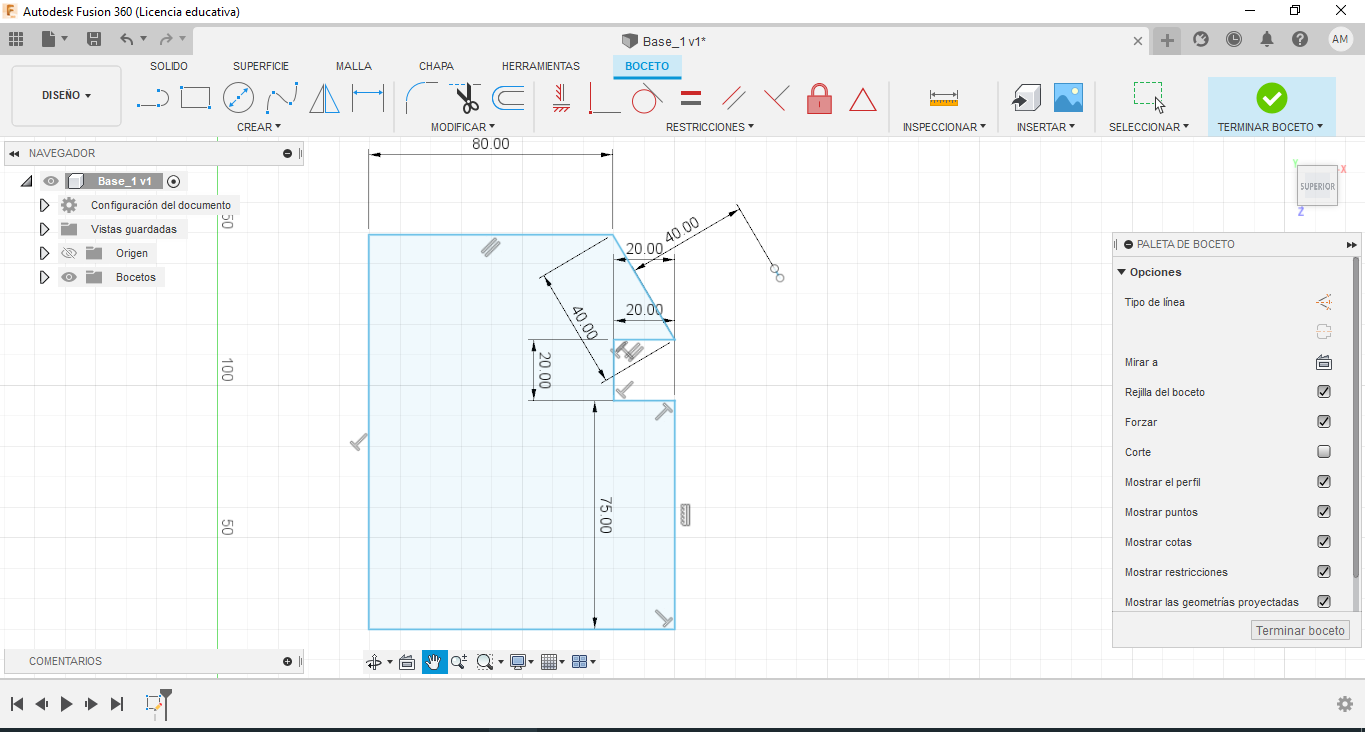The image size is (1365, 732).
Task: Select the Circle sketch tool
Action: tap(238, 98)
